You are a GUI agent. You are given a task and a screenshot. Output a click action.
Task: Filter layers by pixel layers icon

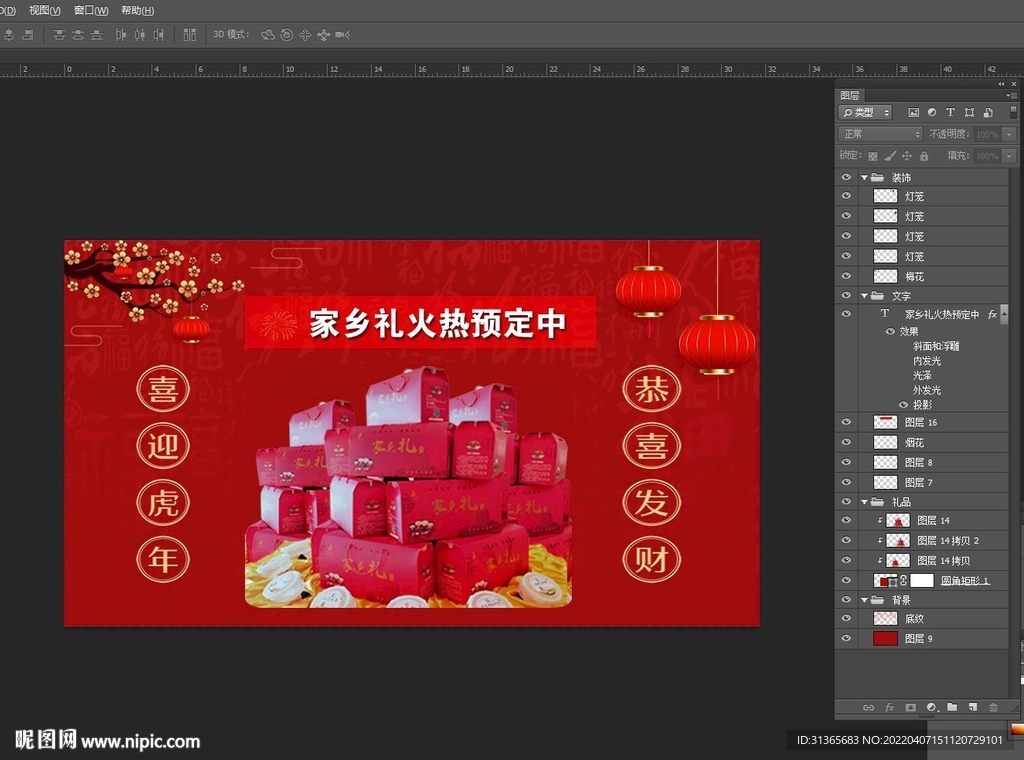tap(914, 112)
